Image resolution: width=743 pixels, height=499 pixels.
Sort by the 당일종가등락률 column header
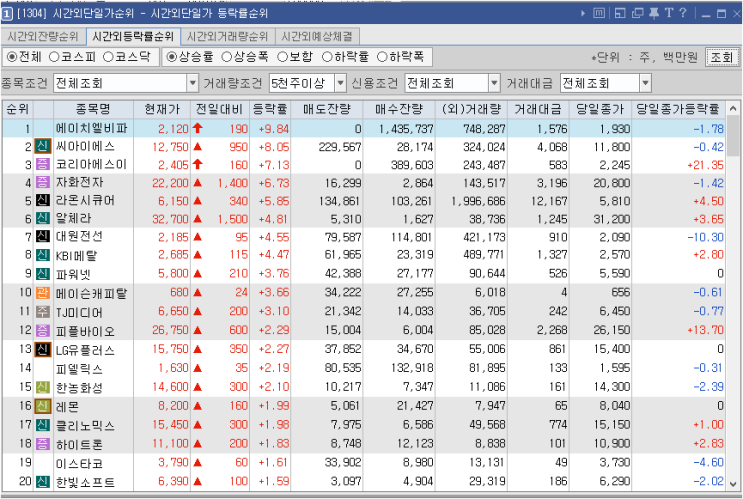tap(678, 109)
